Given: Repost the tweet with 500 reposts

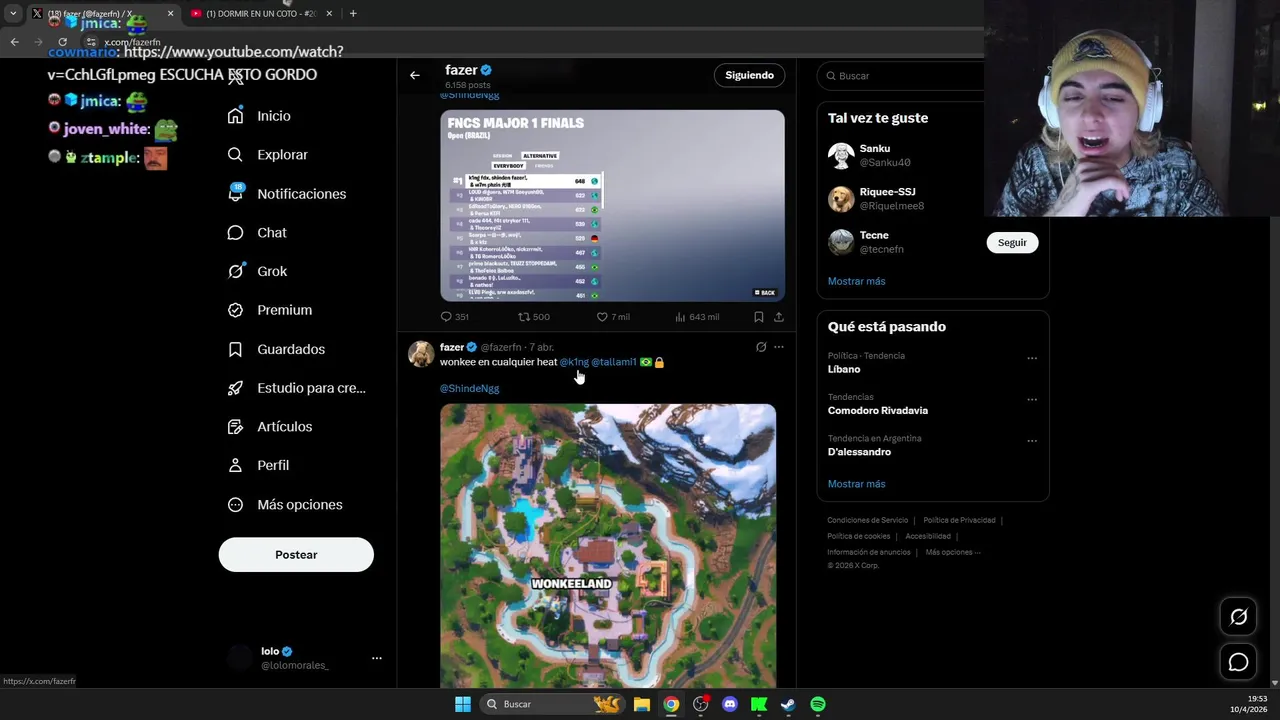Looking at the screenshot, I should click(533, 317).
